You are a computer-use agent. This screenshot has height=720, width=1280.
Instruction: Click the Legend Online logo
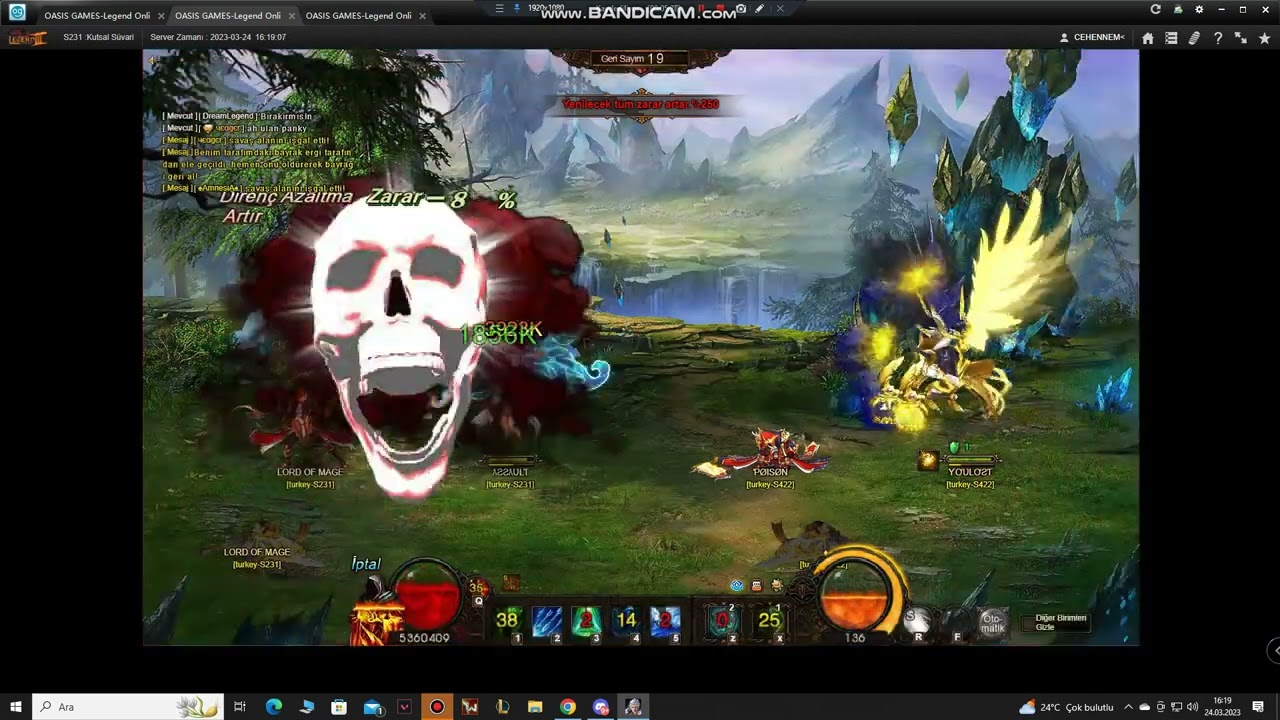(27, 38)
